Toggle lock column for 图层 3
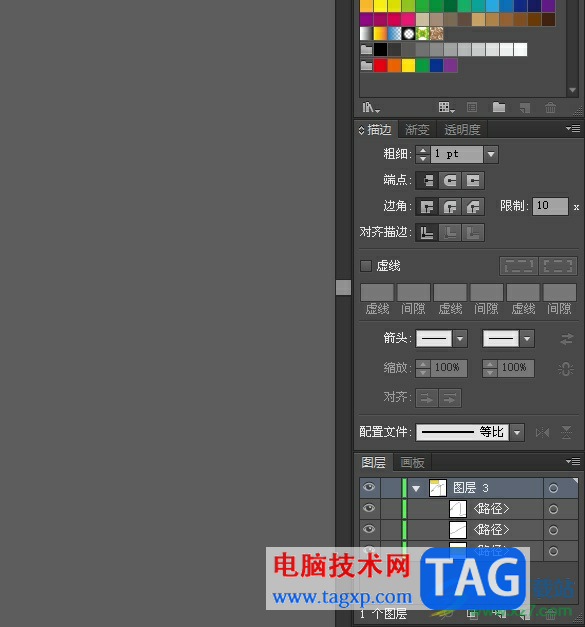Image resolution: width=585 pixels, height=627 pixels. tap(391, 488)
